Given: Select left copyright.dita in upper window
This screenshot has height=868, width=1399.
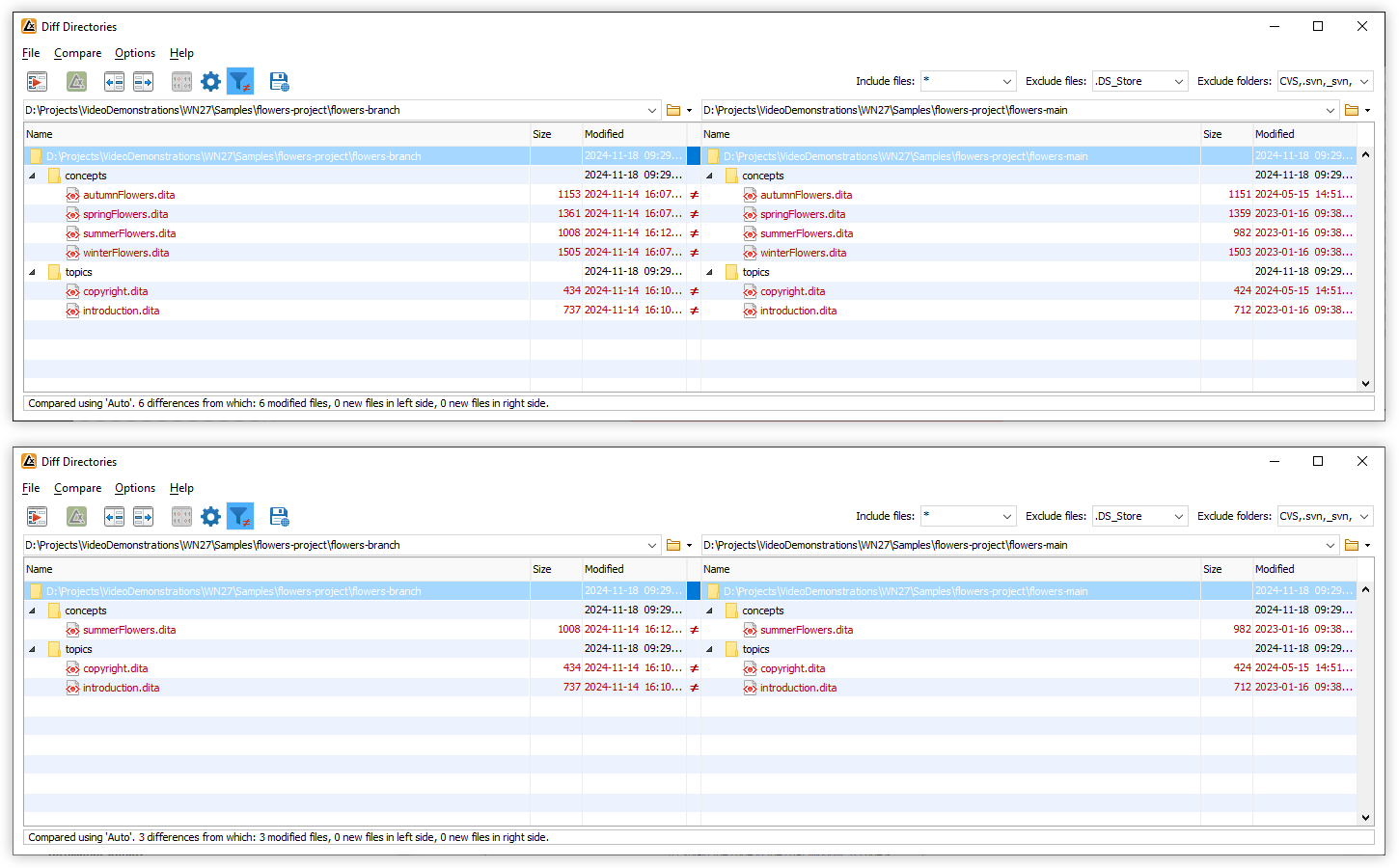Looking at the screenshot, I should point(115,291).
